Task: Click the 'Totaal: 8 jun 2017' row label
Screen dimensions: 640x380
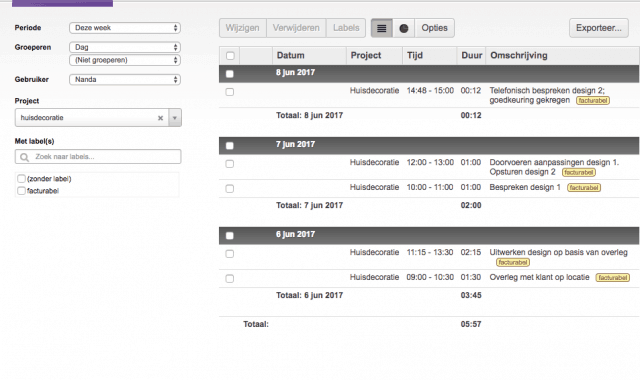Action: 309,116
